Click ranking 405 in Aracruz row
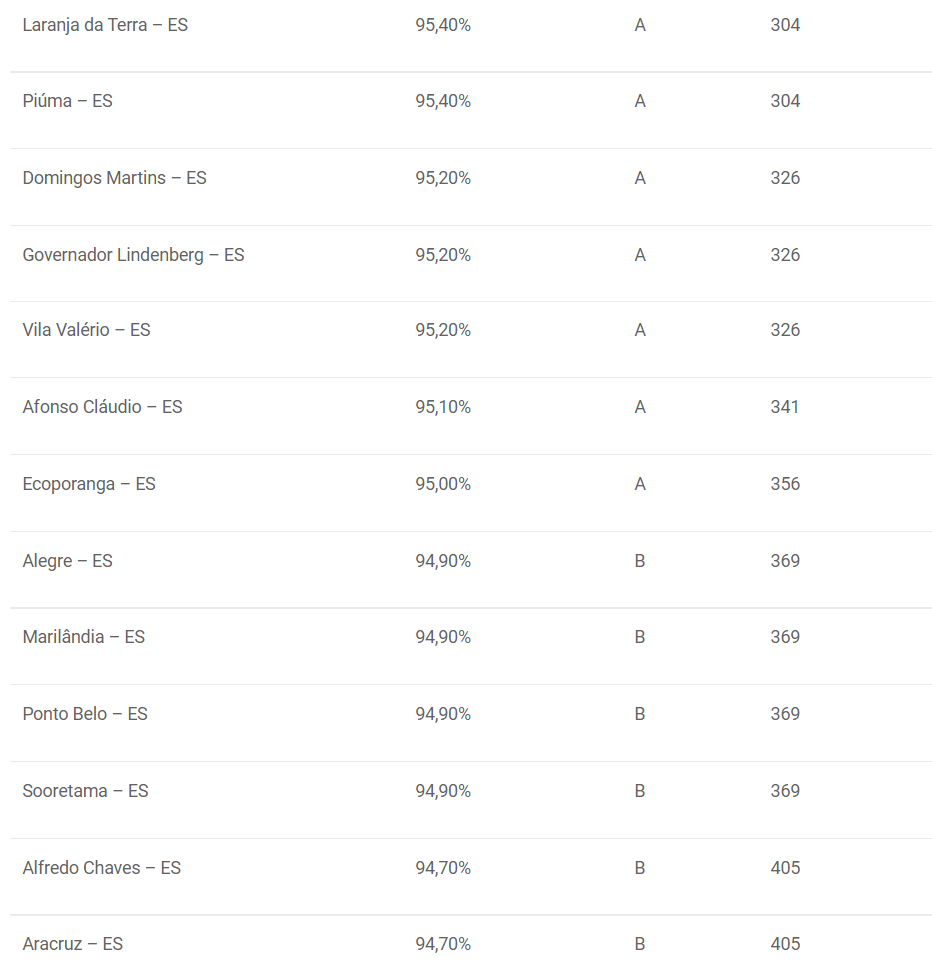The height and width of the screenshot is (976, 932). pyautogui.click(x=785, y=944)
